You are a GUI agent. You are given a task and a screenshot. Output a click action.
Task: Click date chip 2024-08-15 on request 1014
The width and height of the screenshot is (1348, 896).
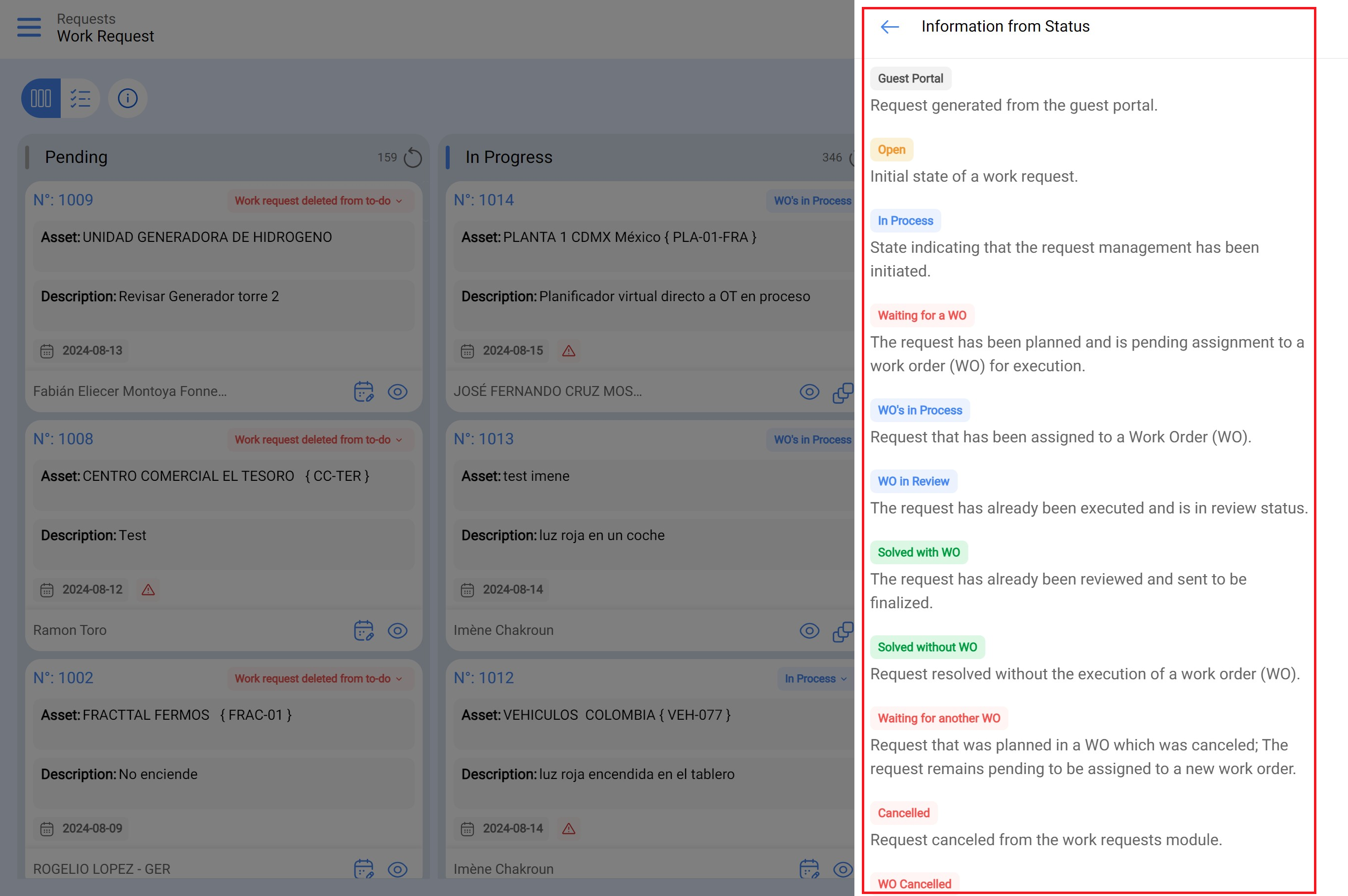pyautogui.click(x=501, y=351)
